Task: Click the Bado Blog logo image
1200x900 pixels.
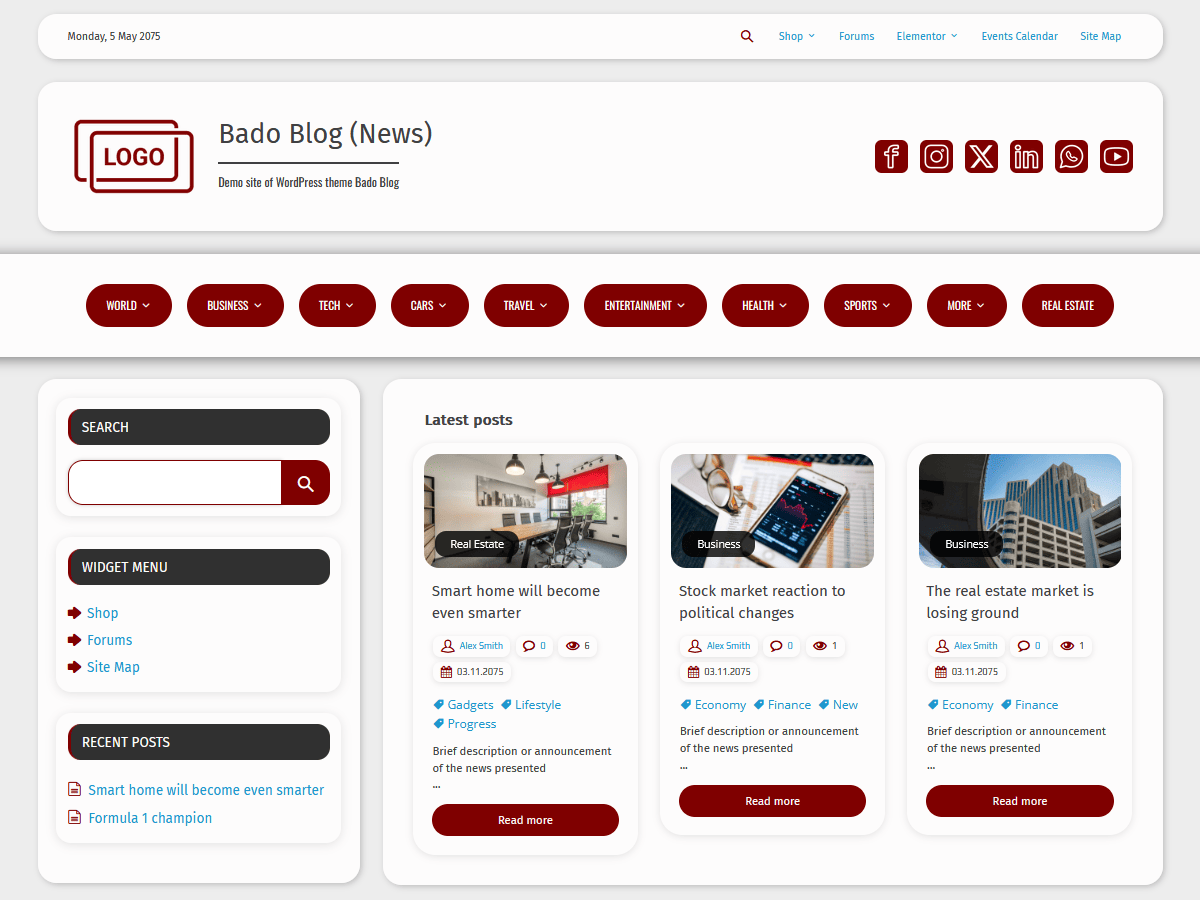Action: 134,157
